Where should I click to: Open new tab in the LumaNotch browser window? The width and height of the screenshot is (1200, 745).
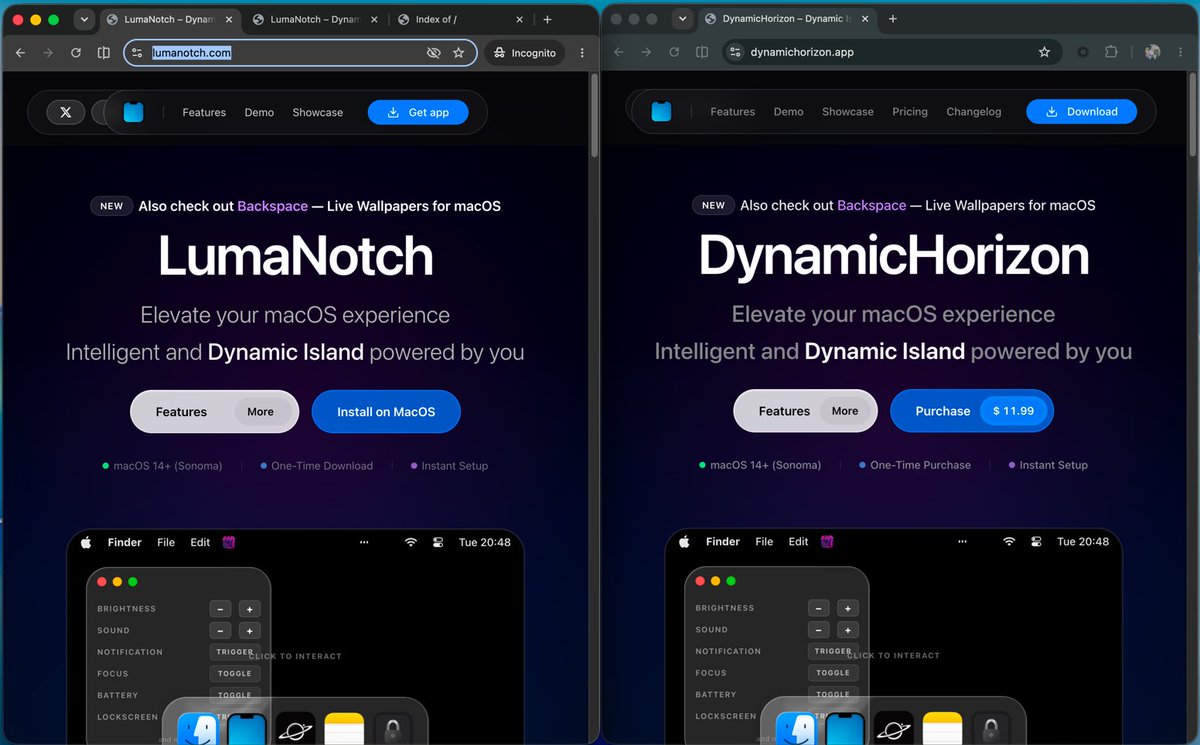point(547,19)
